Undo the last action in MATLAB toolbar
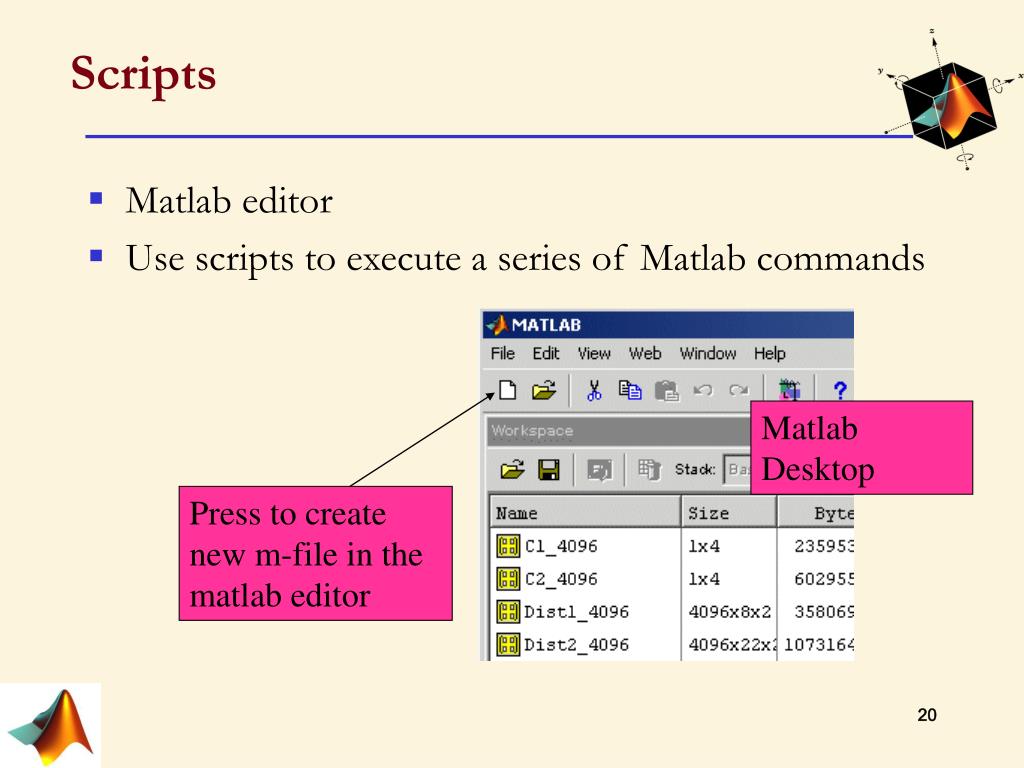The height and width of the screenshot is (768, 1024). pos(703,391)
